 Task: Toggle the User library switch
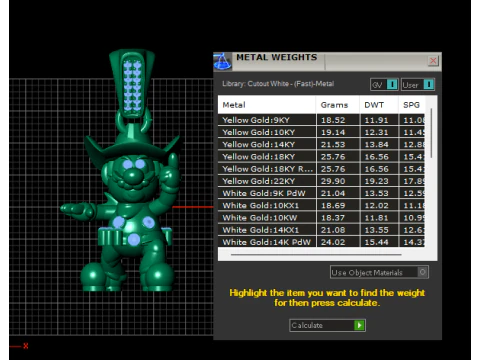[418, 85]
